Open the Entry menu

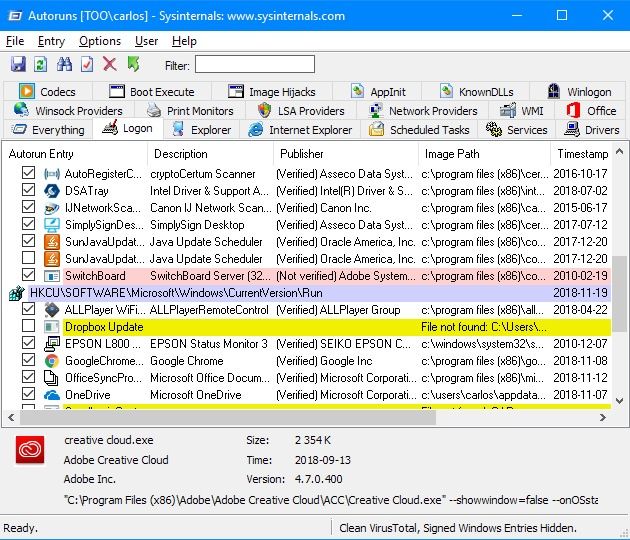coord(51,41)
